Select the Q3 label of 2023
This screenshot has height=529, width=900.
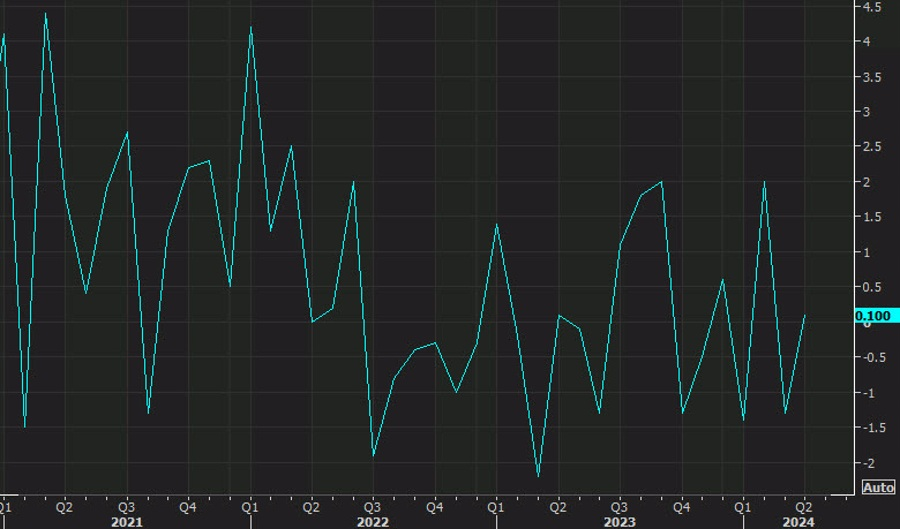tap(619, 508)
